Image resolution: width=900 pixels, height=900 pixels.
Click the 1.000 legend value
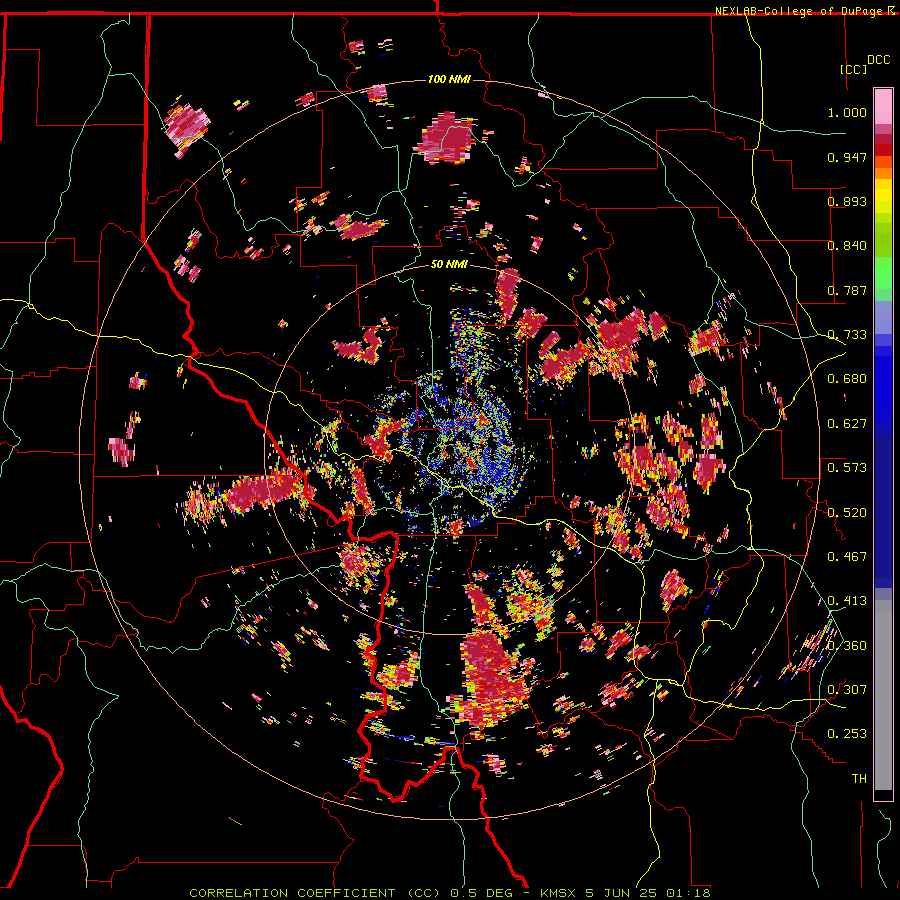click(x=847, y=112)
